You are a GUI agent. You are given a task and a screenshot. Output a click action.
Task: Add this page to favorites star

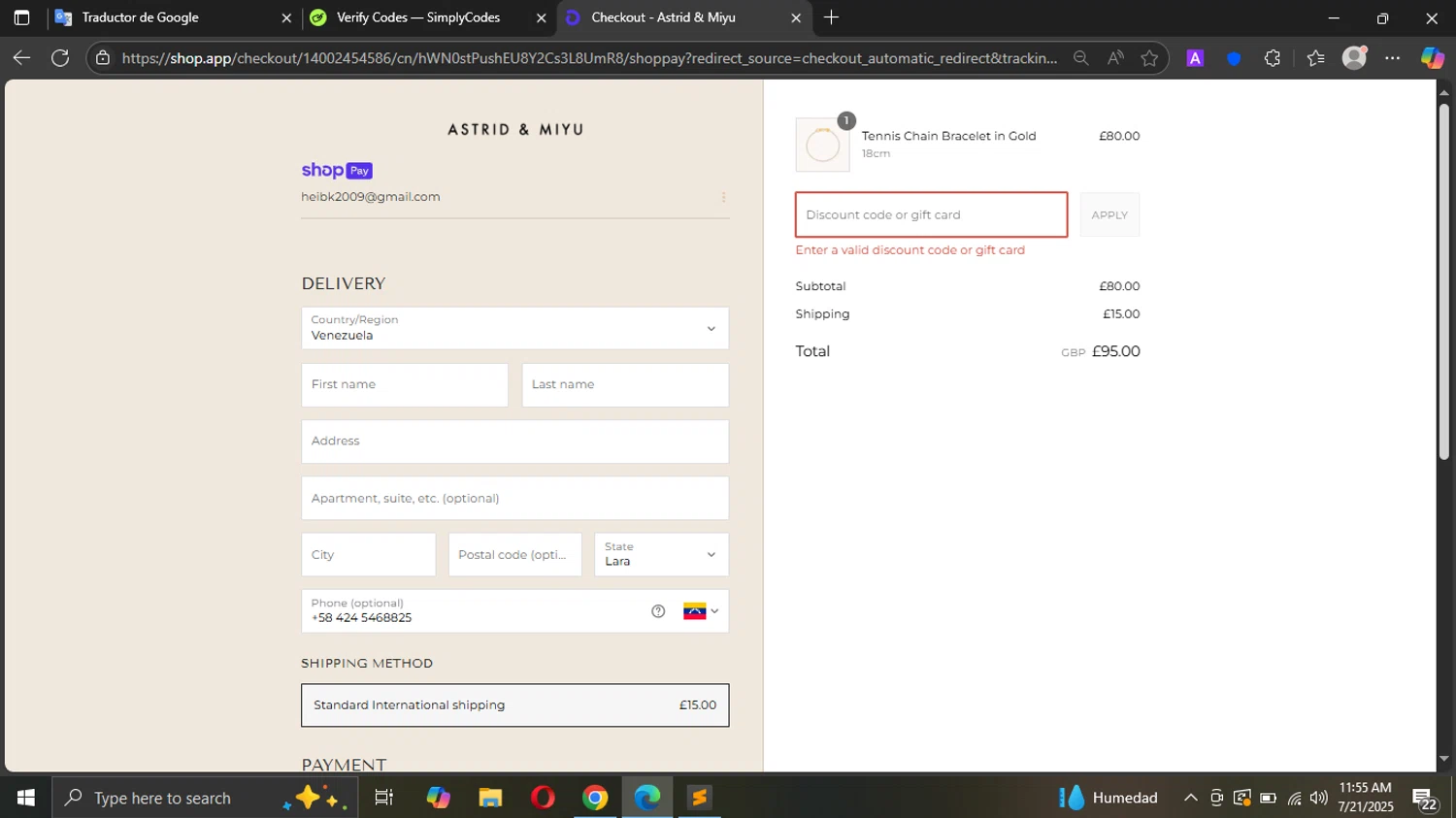1150,58
